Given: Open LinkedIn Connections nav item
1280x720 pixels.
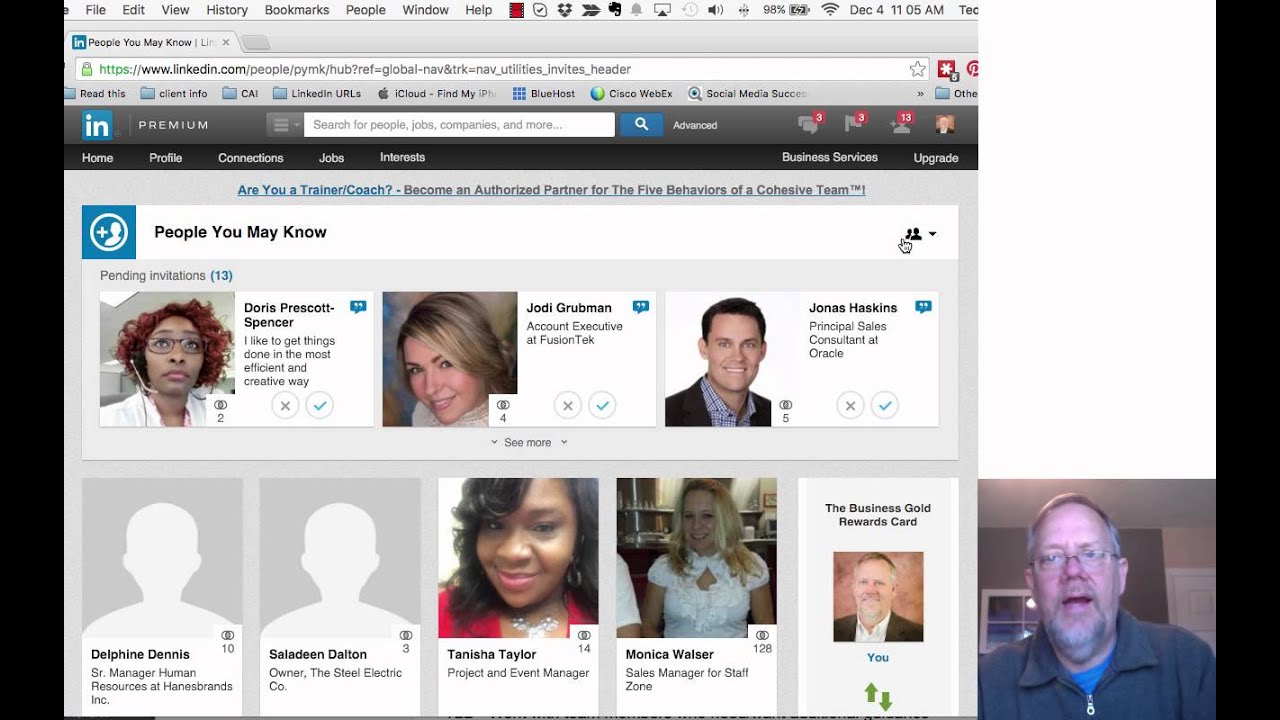Looking at the screenshot, I should (251, 158).
